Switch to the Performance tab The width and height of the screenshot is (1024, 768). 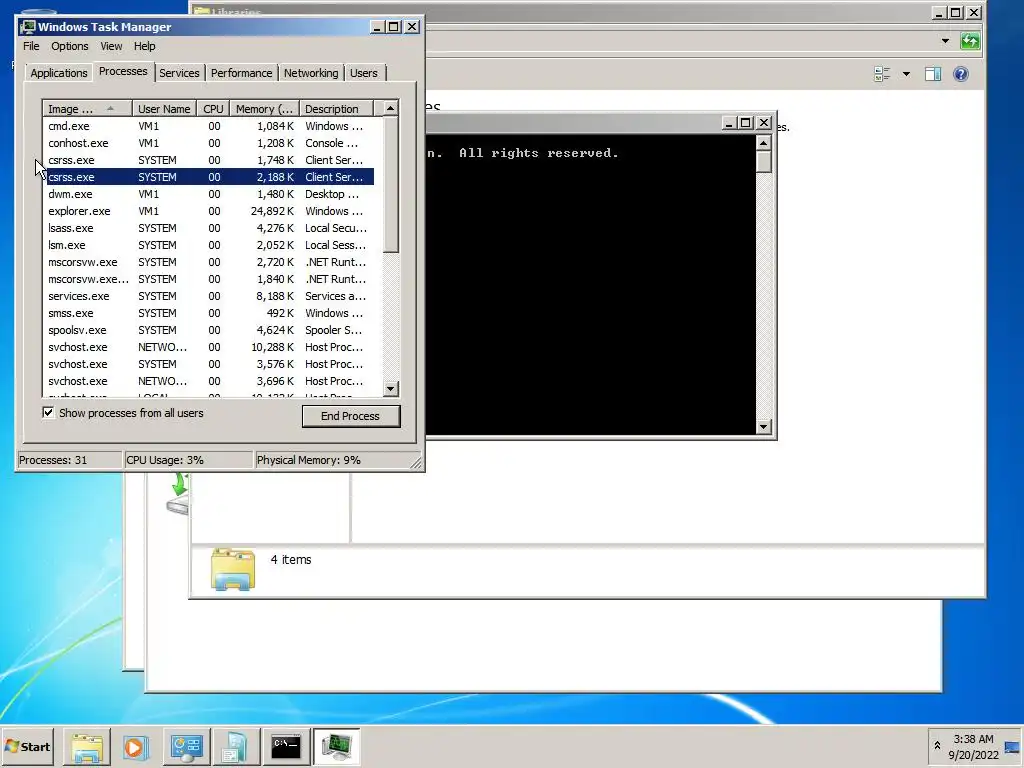click(x=241, y=73)
